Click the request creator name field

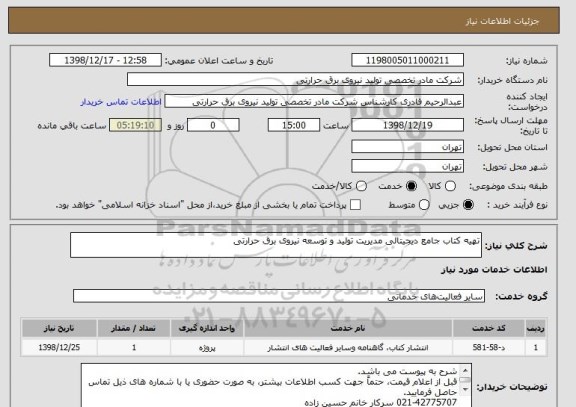tap(314, 102)
